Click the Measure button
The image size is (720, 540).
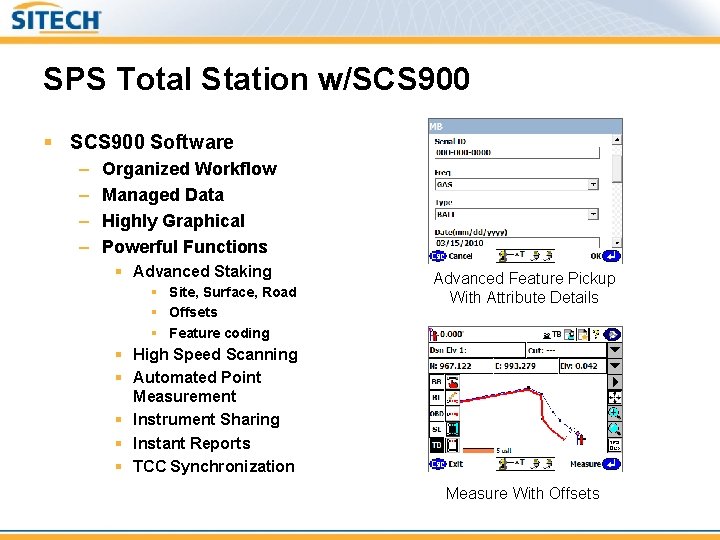595,464
